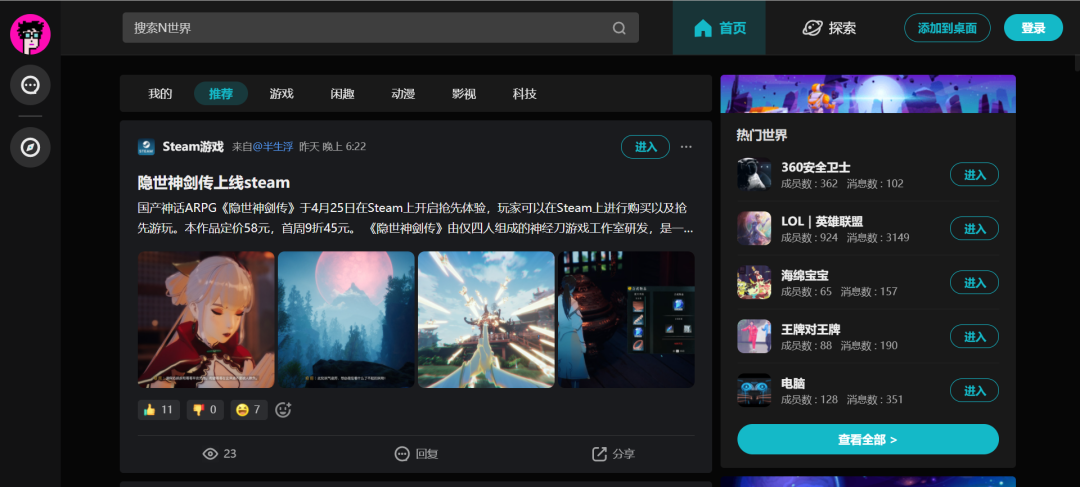The height and width of the screenshot is (487, 1080).
Task: Select the 闲趣 feed tab
Action: pos(342,94)
